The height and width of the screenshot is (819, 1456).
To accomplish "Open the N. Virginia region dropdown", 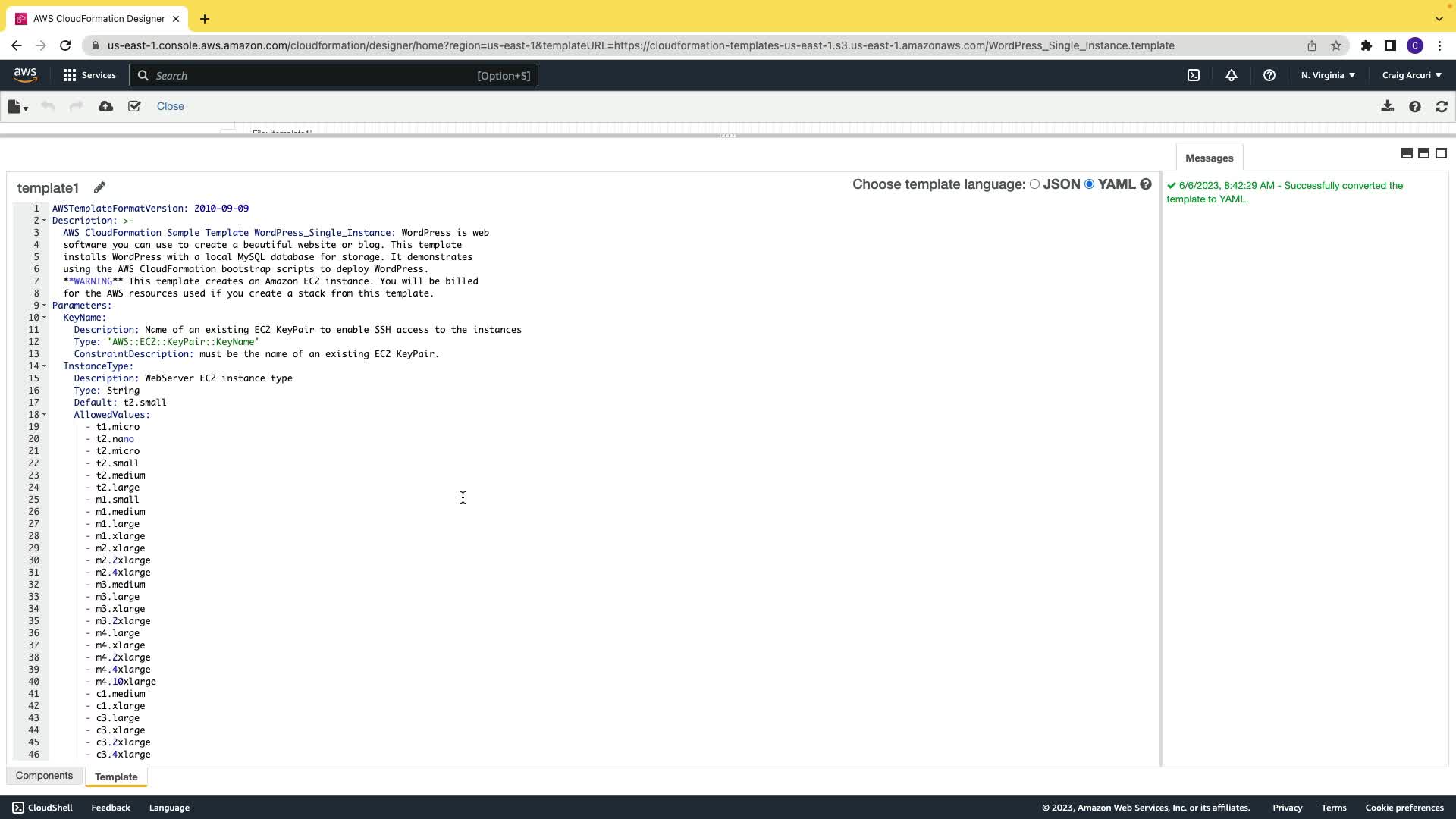I will (x=1328, y=75).
